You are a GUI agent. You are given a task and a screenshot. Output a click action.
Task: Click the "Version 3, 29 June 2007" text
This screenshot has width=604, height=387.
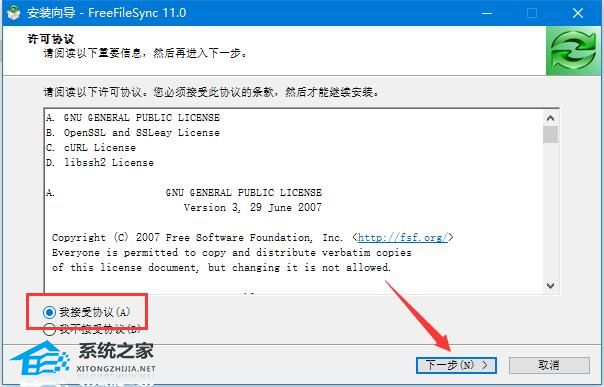pyautogui.click(x=252, y=208)
